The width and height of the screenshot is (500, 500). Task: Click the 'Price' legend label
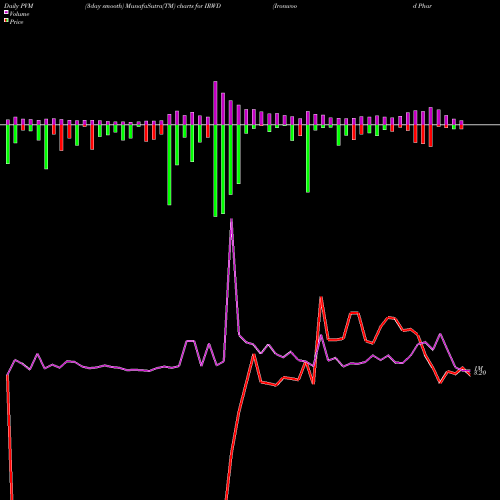16,22
